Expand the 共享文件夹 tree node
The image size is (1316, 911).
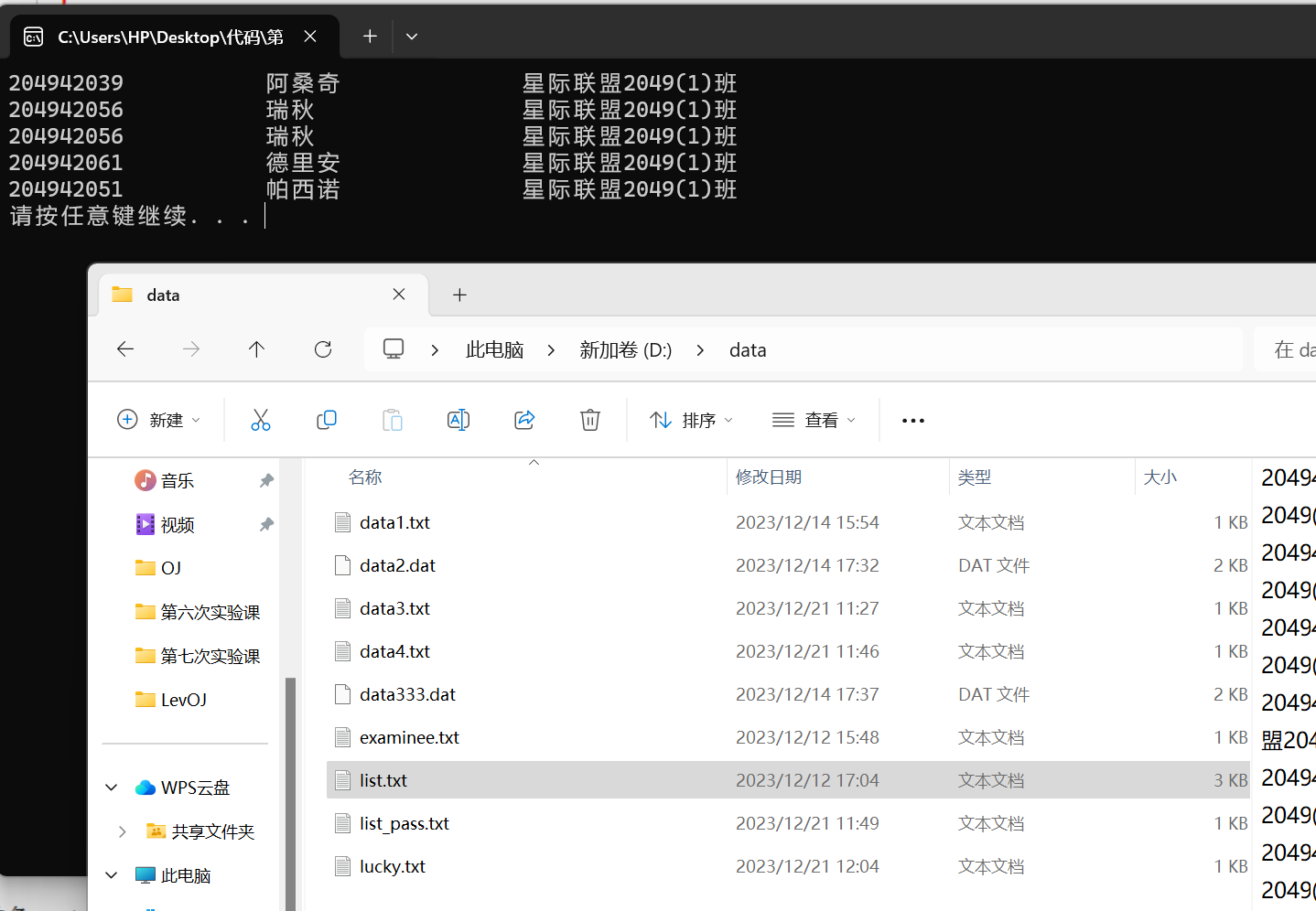[x=123, y=831]
